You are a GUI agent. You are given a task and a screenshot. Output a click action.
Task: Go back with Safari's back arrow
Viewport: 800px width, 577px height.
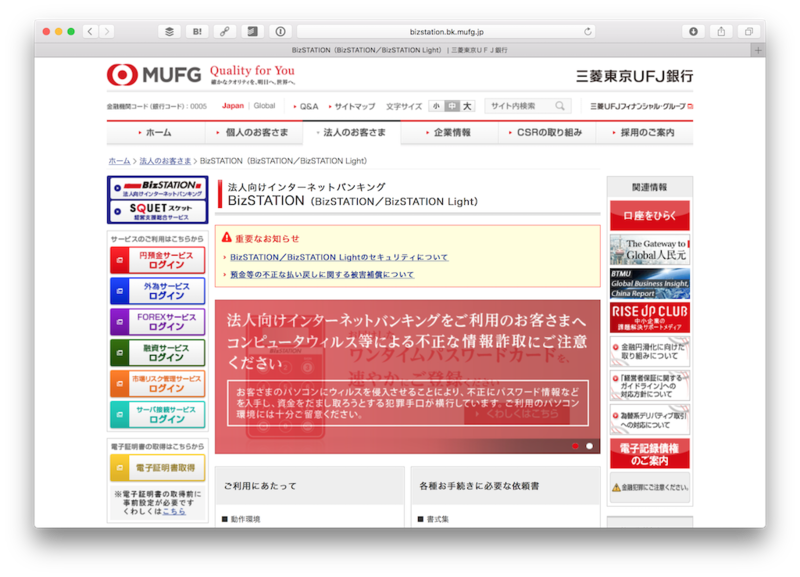(x=90, y=32)
